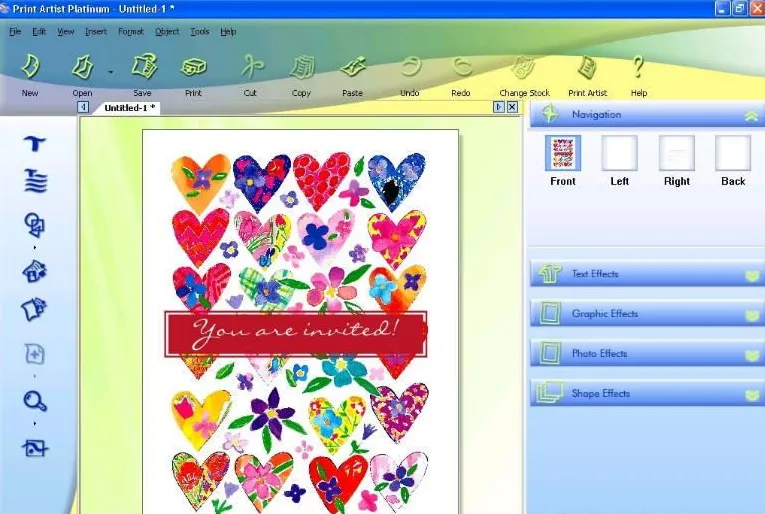Open the Help menu in menu bar
The height and width of the screenshot is (514, 765).
228,32
